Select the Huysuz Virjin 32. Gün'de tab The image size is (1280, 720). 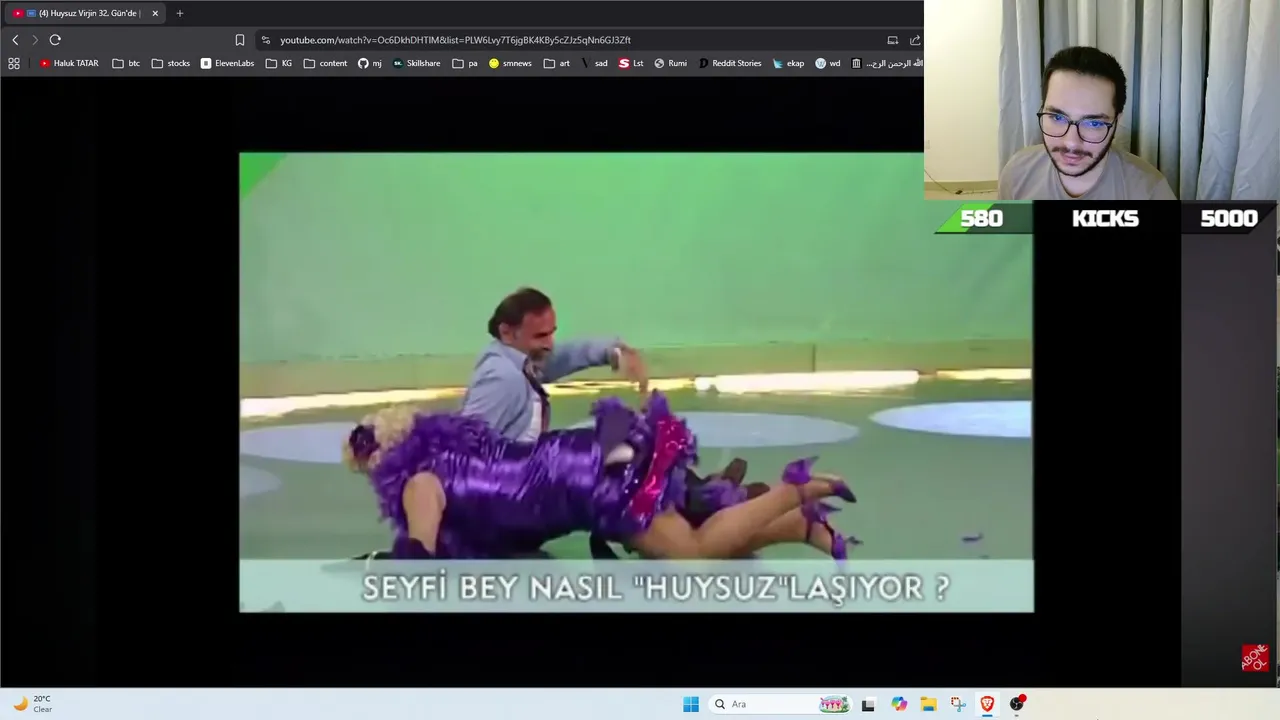(x=85, y=13)
